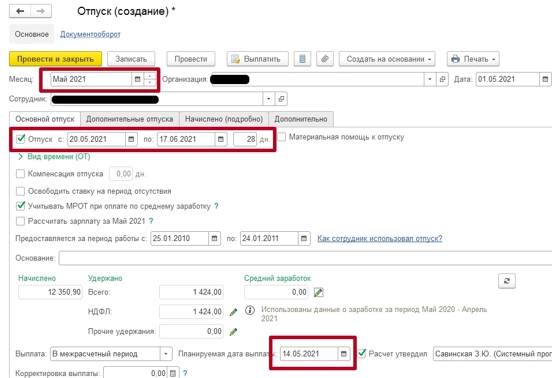Edit НДФЛ with the green pencil icon

pyautogui.click(x=233, y=312)
